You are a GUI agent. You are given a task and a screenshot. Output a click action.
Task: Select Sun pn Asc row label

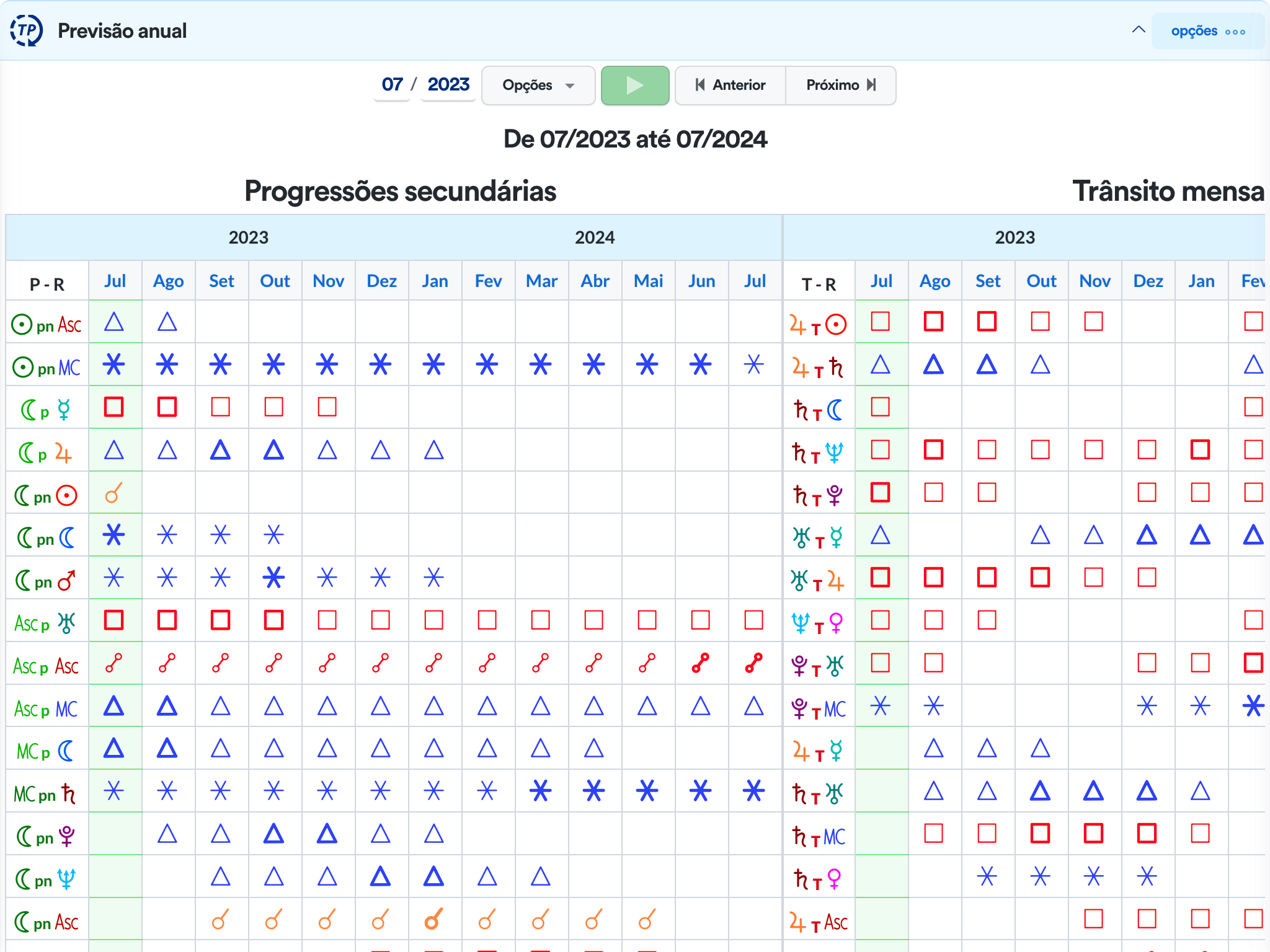point(47,324)
